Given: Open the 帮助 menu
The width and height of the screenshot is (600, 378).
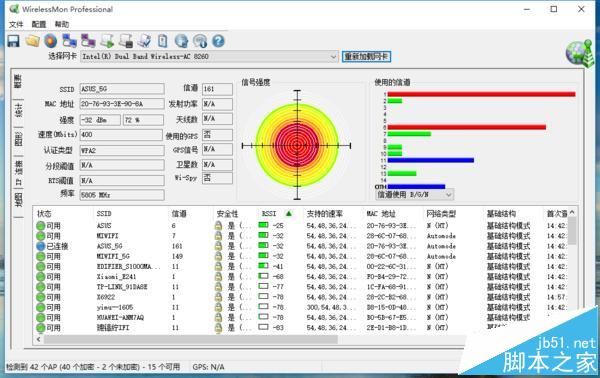Looking at the screenshot, I should pyautogui.click(x=62, y=24).
